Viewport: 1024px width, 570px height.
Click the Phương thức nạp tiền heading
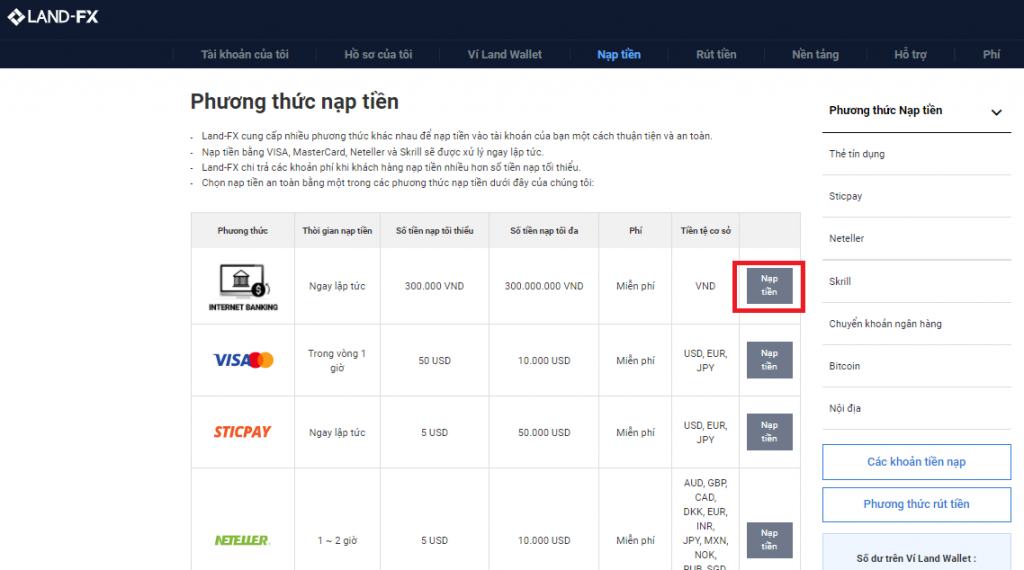coord(295,102)
